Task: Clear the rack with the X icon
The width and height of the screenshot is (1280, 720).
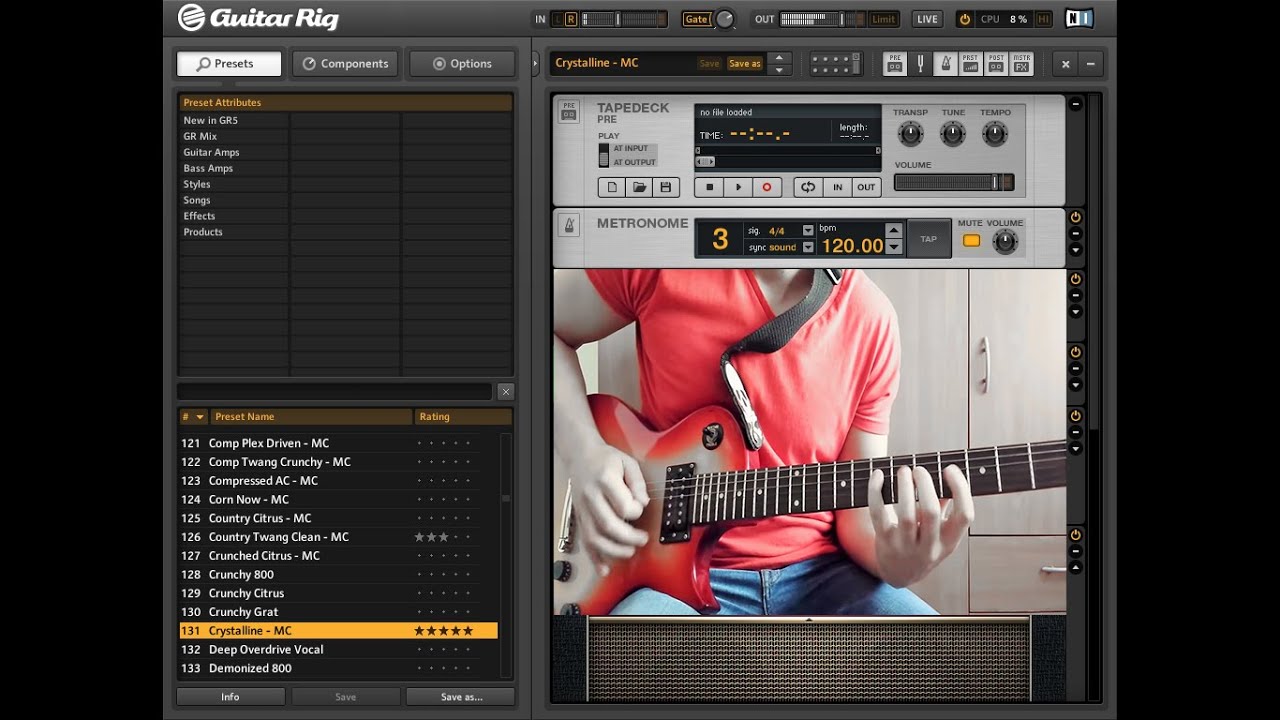Action: click(1066, 64)
